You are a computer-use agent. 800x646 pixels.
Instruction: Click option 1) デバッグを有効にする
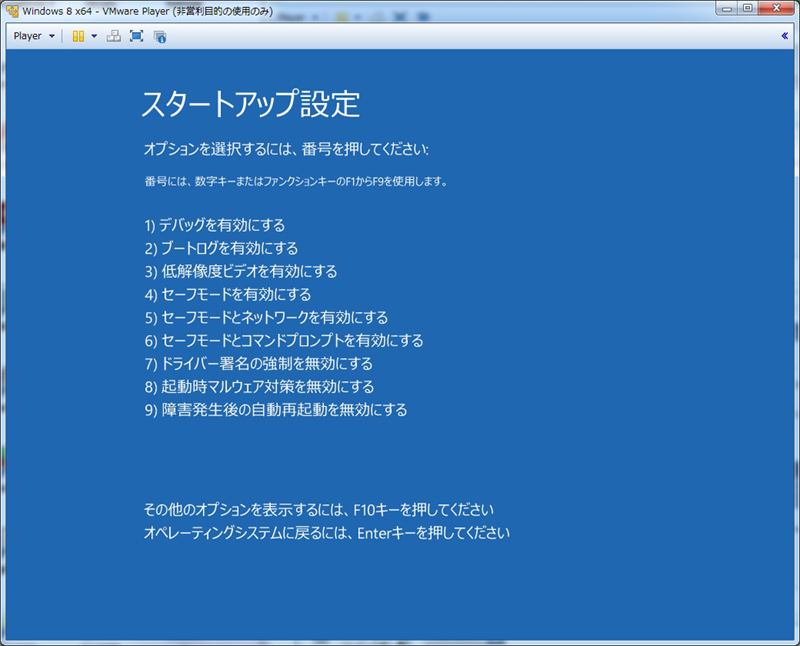(215, 225)
